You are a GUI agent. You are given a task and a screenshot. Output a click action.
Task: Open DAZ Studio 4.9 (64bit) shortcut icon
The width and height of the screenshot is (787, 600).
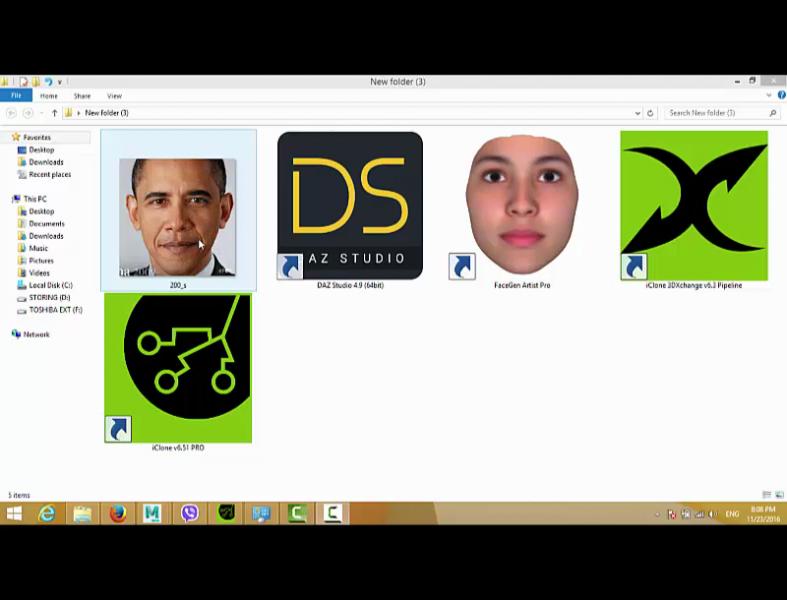[x=350, y=206]
